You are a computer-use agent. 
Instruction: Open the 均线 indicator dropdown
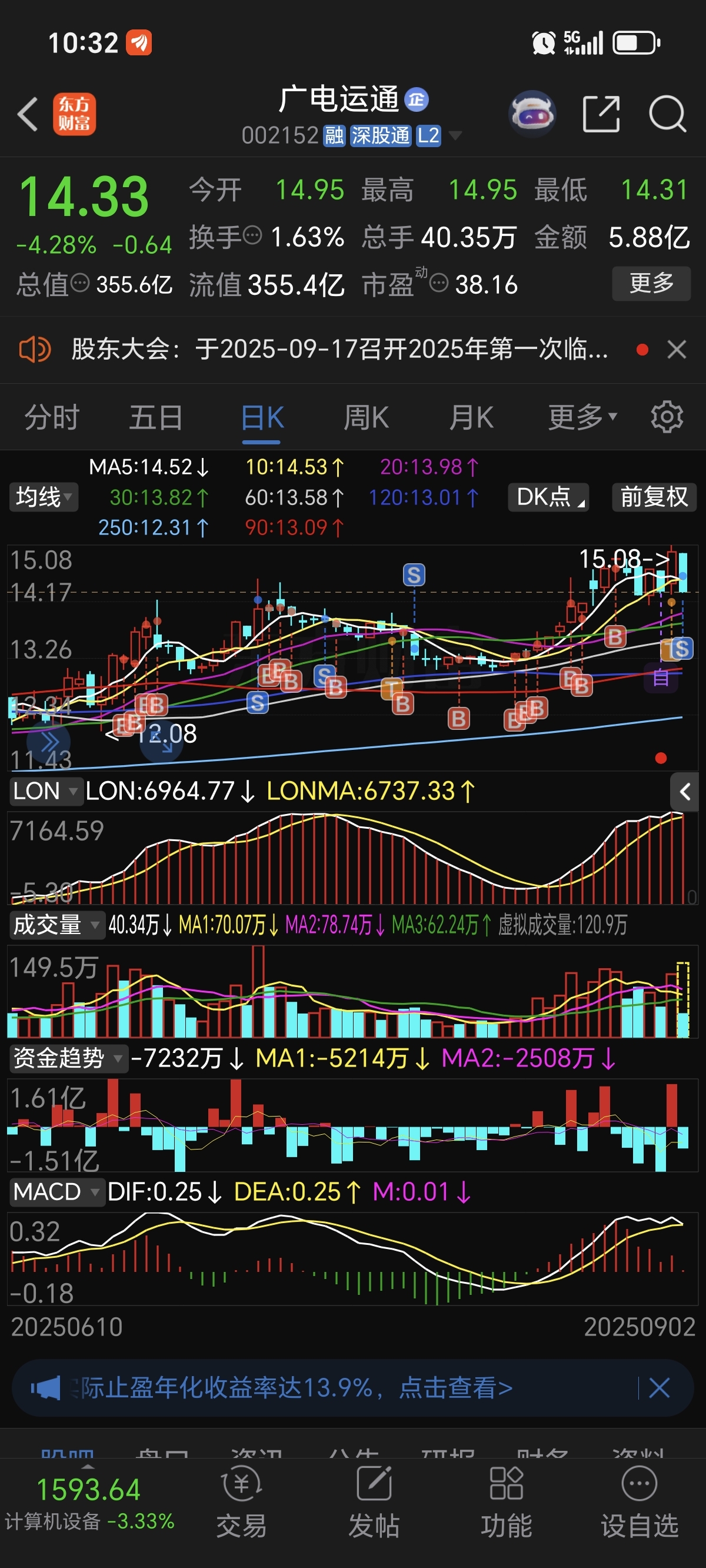[43, 497]
